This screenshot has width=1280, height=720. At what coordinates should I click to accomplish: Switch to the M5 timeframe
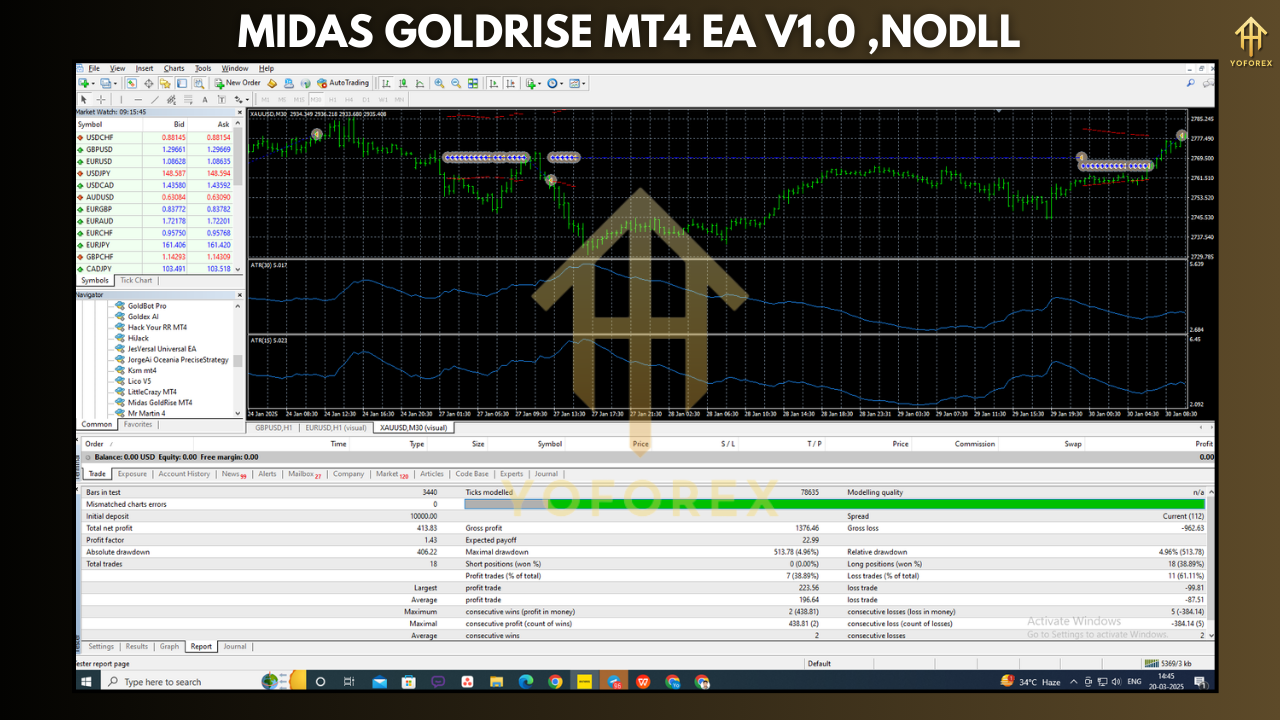282,99
